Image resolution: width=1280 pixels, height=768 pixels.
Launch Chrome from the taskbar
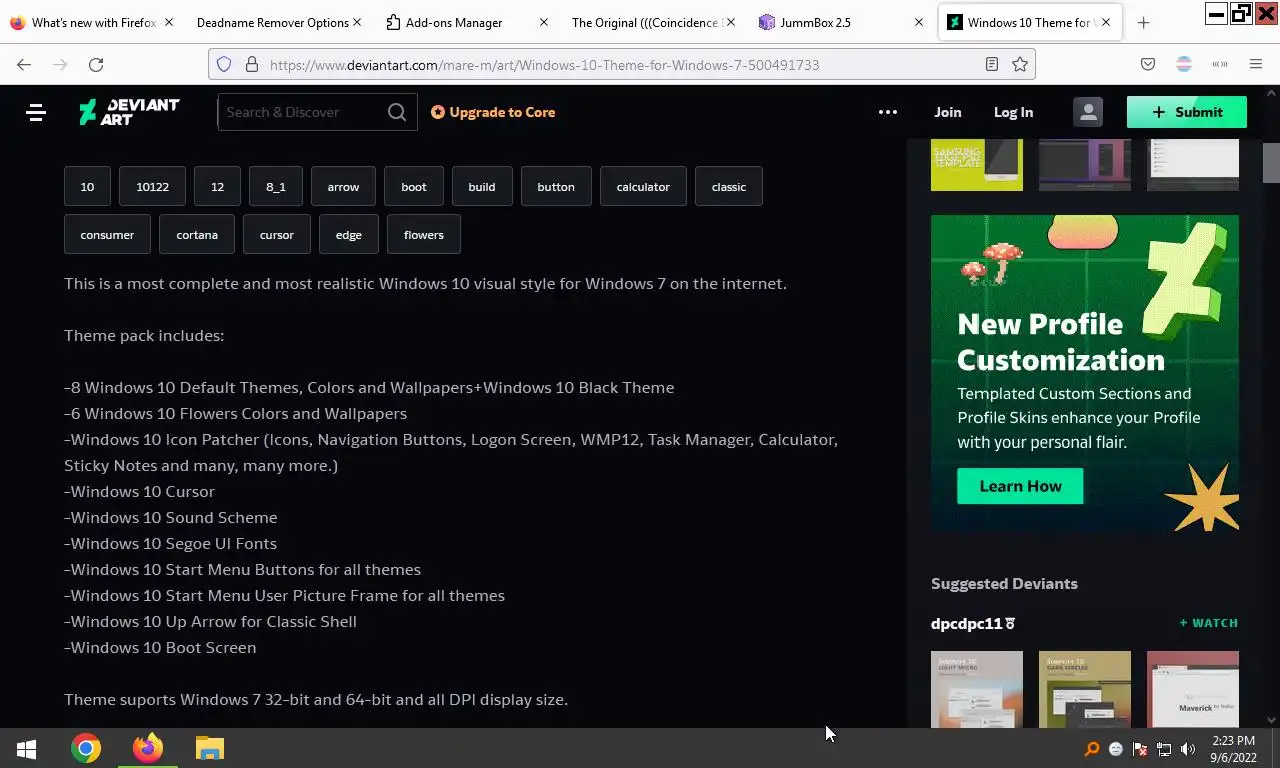click(86, 748)
